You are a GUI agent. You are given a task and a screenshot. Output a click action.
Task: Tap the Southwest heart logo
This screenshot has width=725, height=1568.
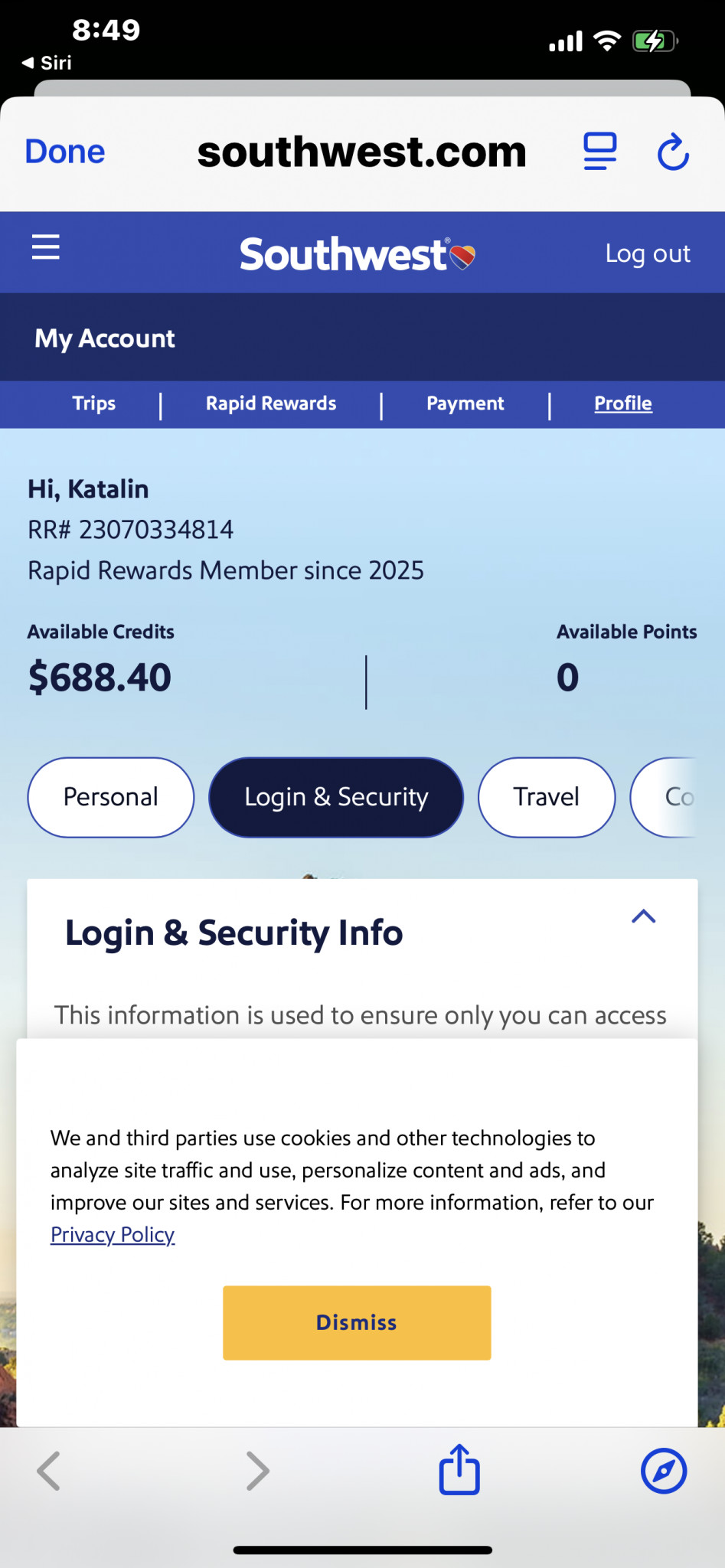[357, 254]
